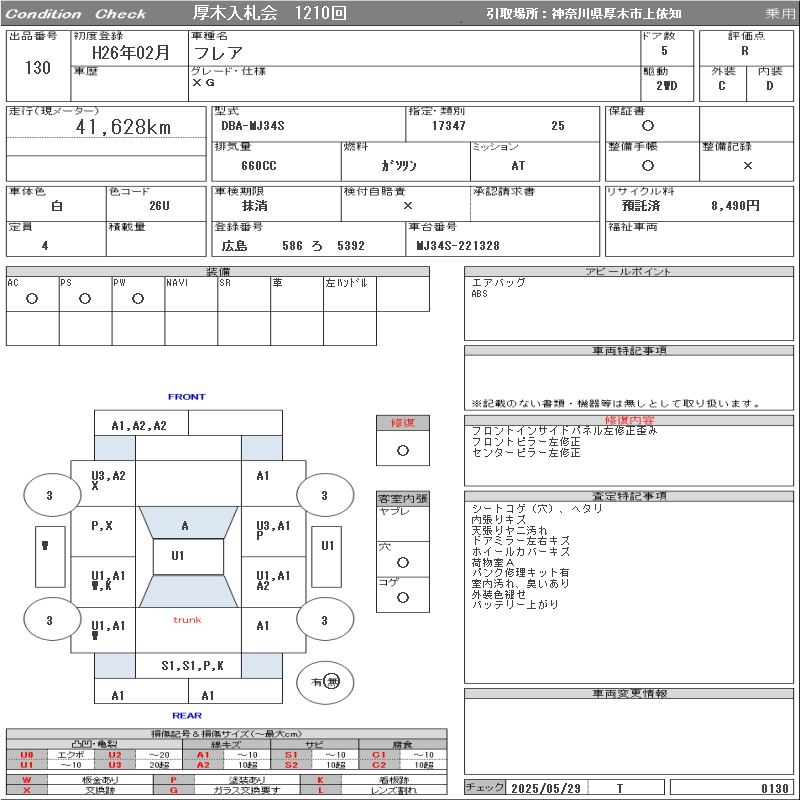
Task: Click the U1 mark on the car roof
Action: (177, 556)
